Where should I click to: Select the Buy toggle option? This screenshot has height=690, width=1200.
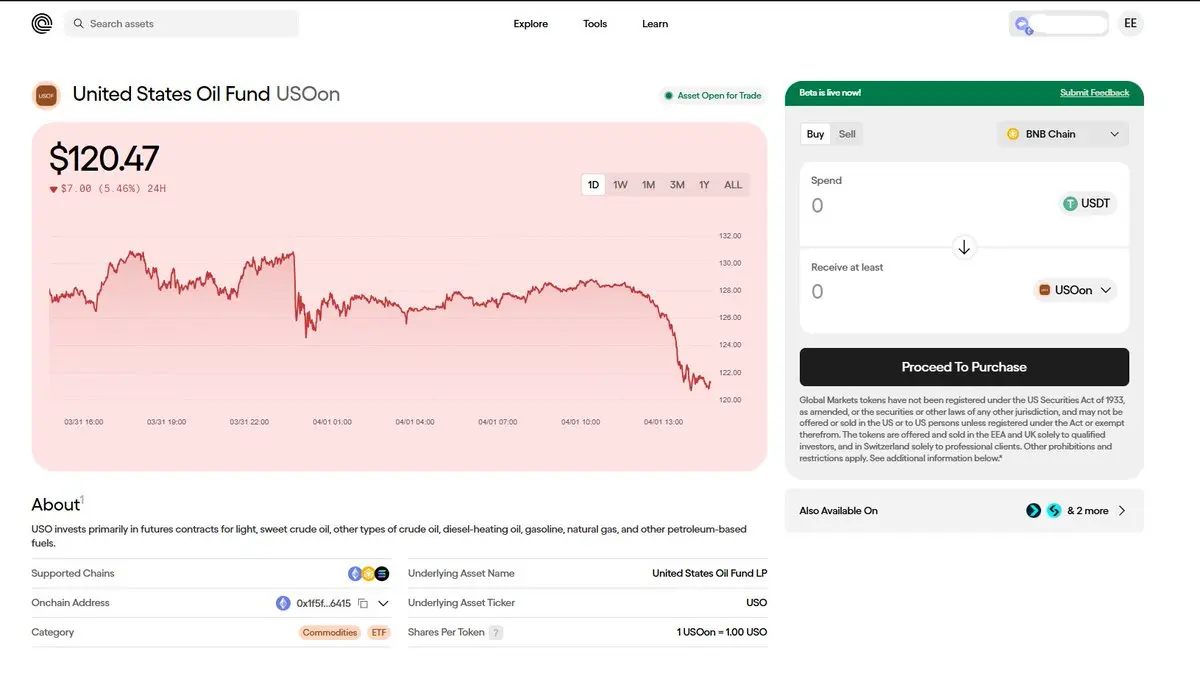tap(816, 134)
